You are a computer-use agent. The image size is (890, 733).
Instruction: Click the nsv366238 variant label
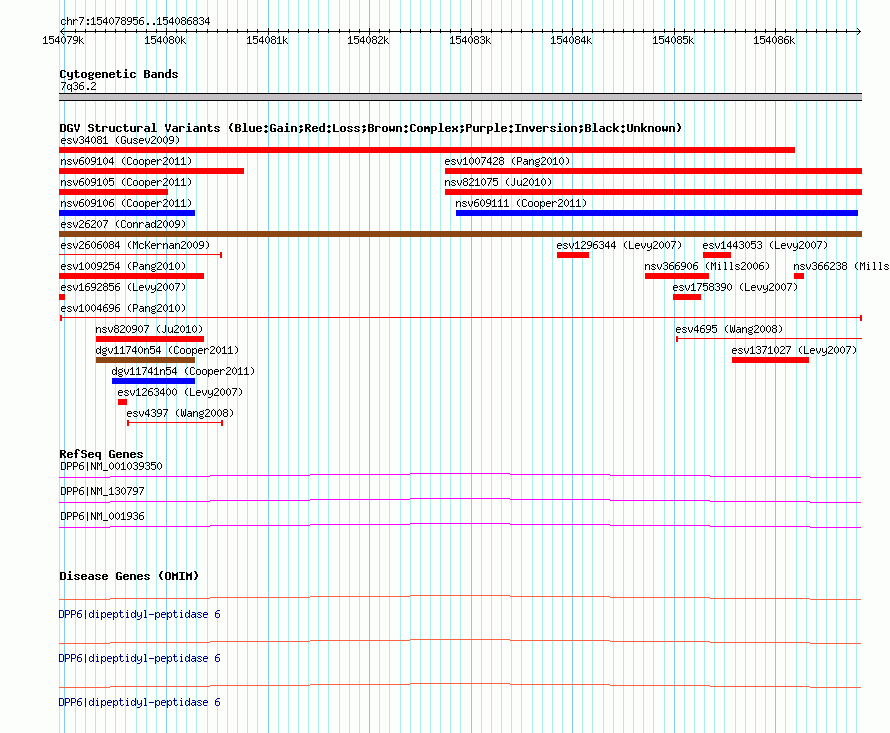841,266
